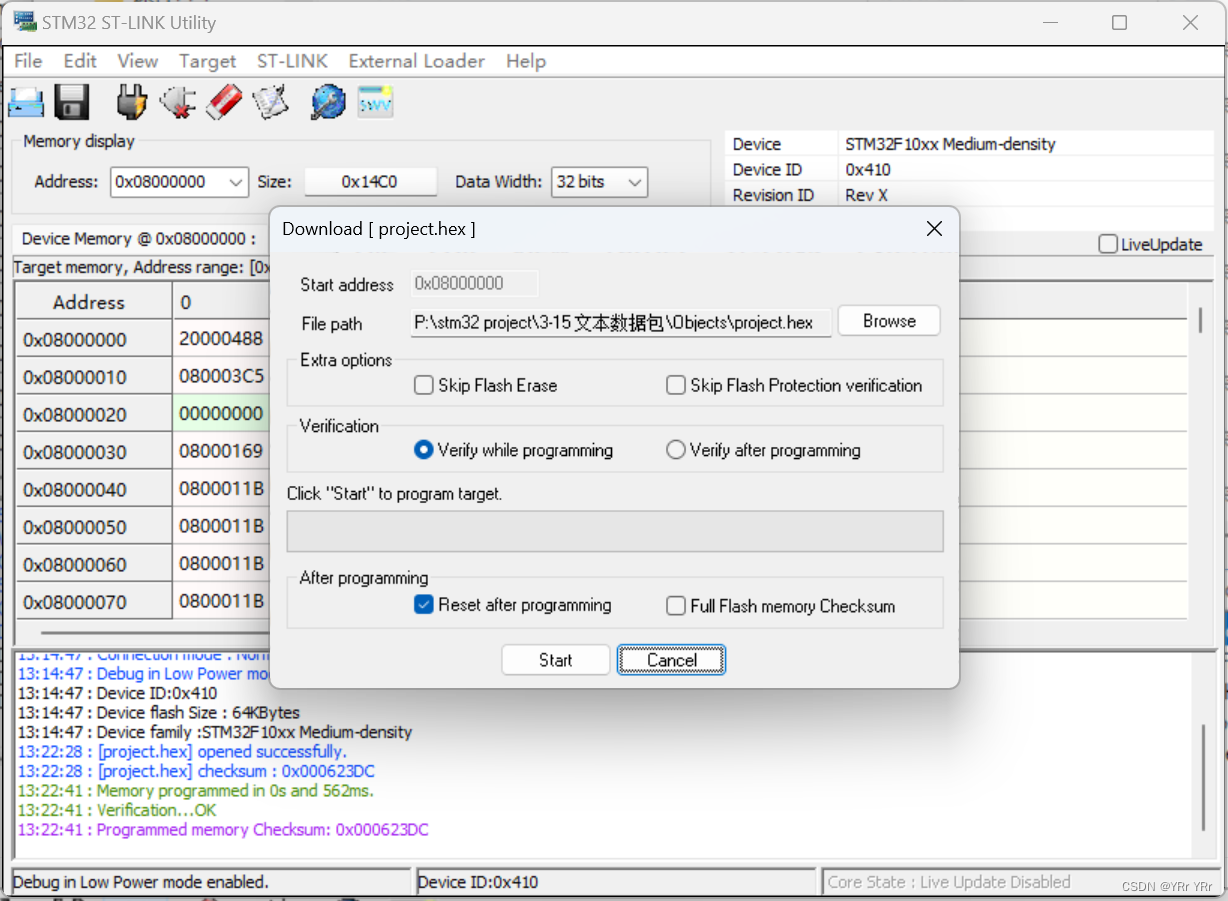The image size is (1228, 901).
Task: Select address row 0x08000010
Action: click(x=94, y=377)
